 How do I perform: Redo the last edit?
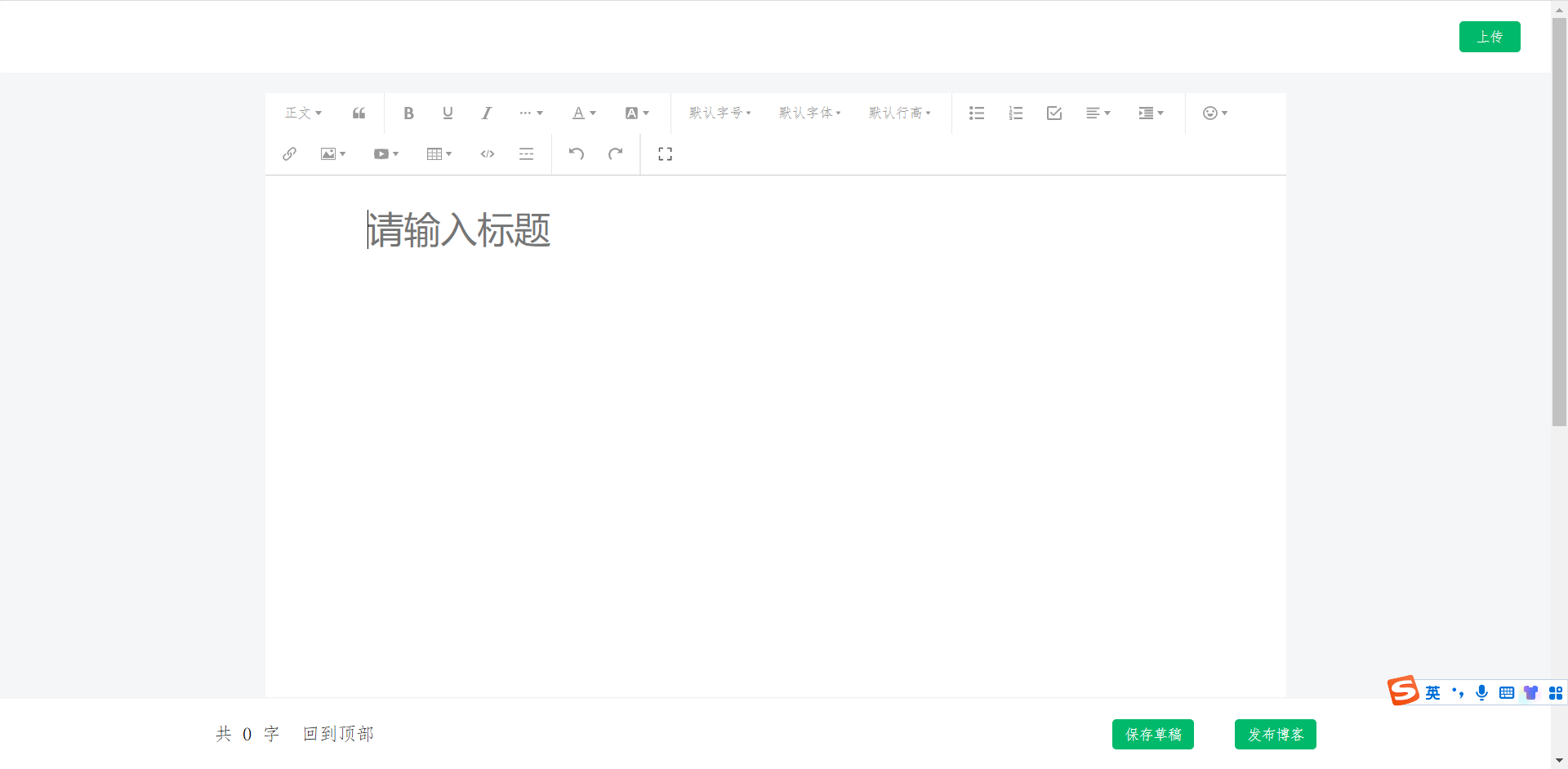click(x=616, y=153)
